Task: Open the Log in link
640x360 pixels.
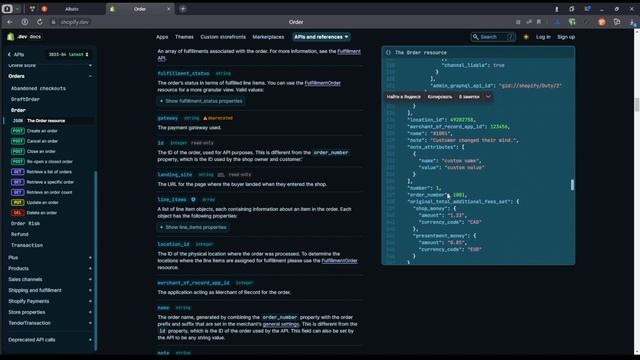Action: click(x=543, y=37)
